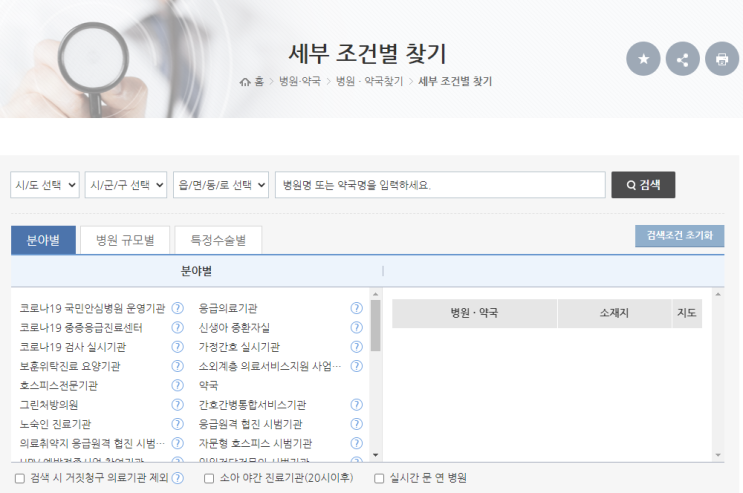Click the home icon in breadcrumb
This screenshot has height=493, width=743.
[245, 82]
